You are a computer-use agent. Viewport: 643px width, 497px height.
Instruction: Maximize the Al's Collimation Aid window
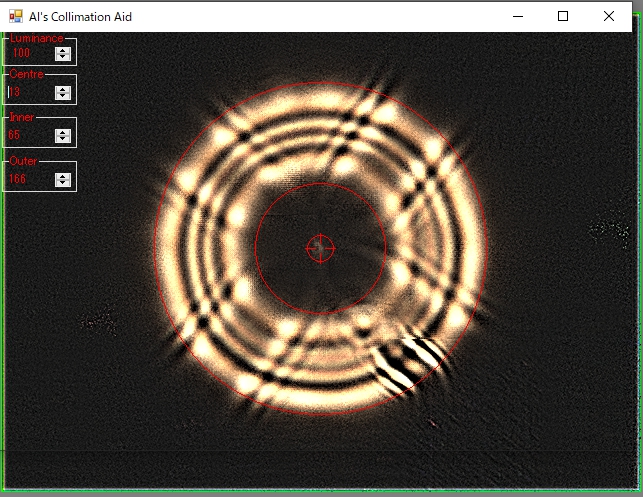(563, 16)
